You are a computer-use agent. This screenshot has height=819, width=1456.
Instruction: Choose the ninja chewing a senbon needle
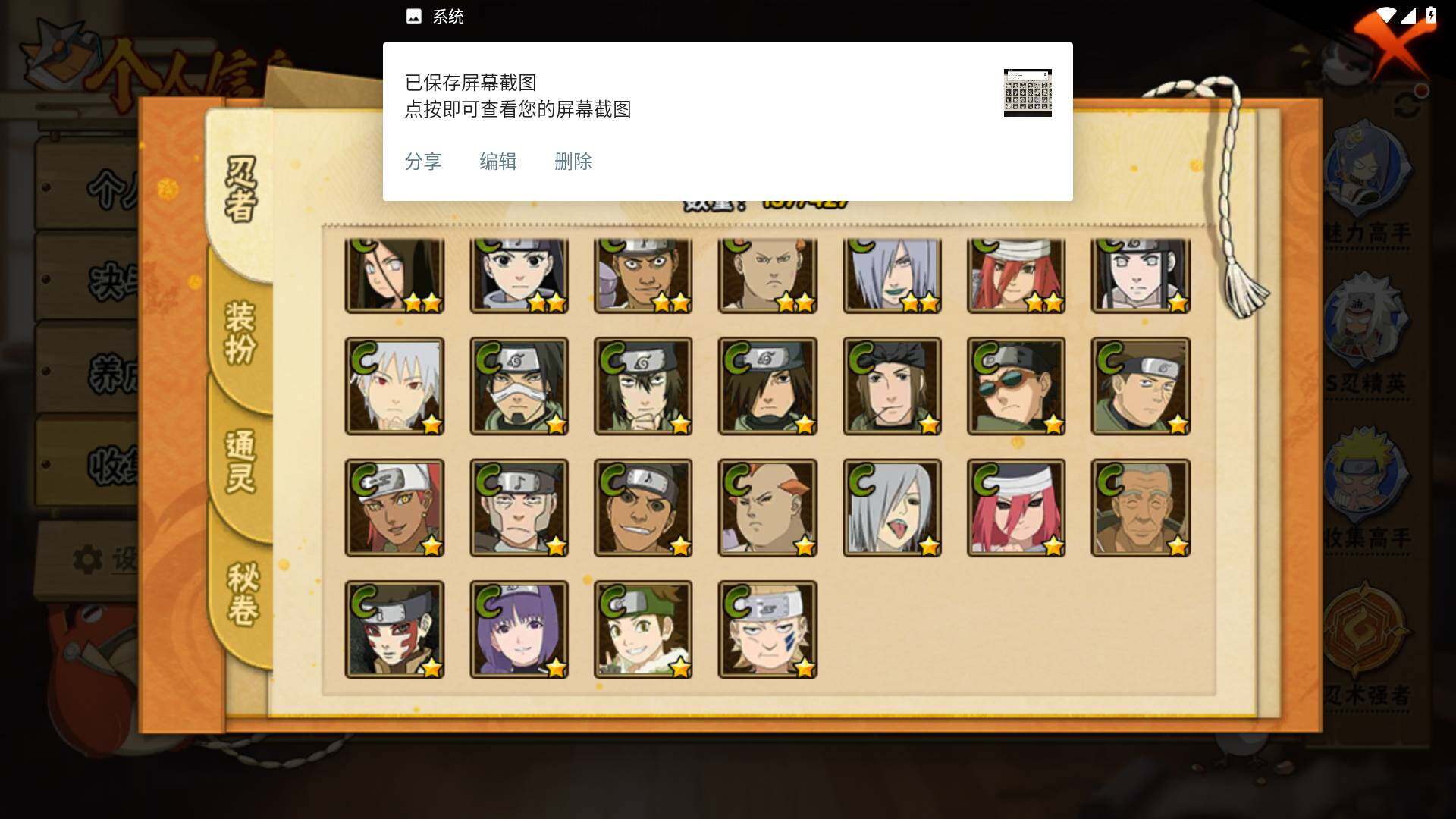[892, 386]
